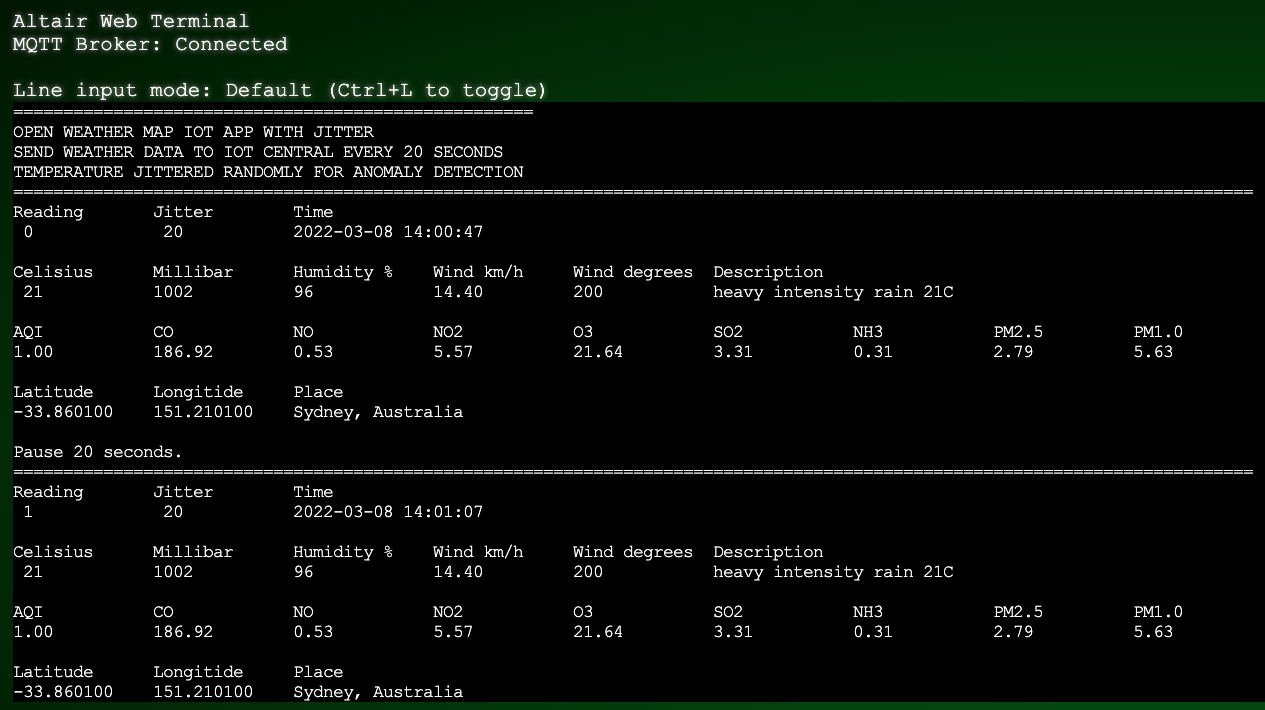This screenshot has width=1265, height=710.
Task: Click the TEMPERATURE JITTERED RANDOMLY line
Action: click(x=268, y=172)
